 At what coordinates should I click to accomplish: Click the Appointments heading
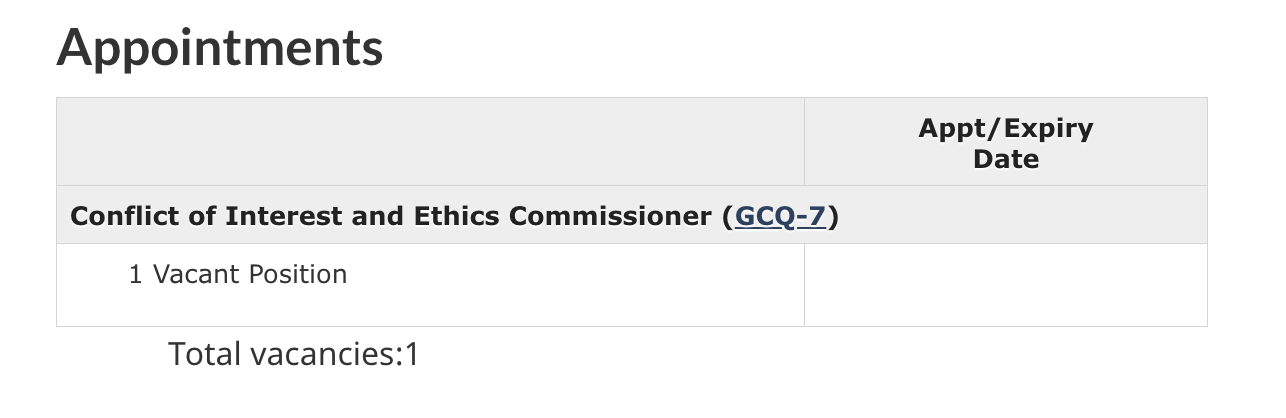(x=220, y=47)
